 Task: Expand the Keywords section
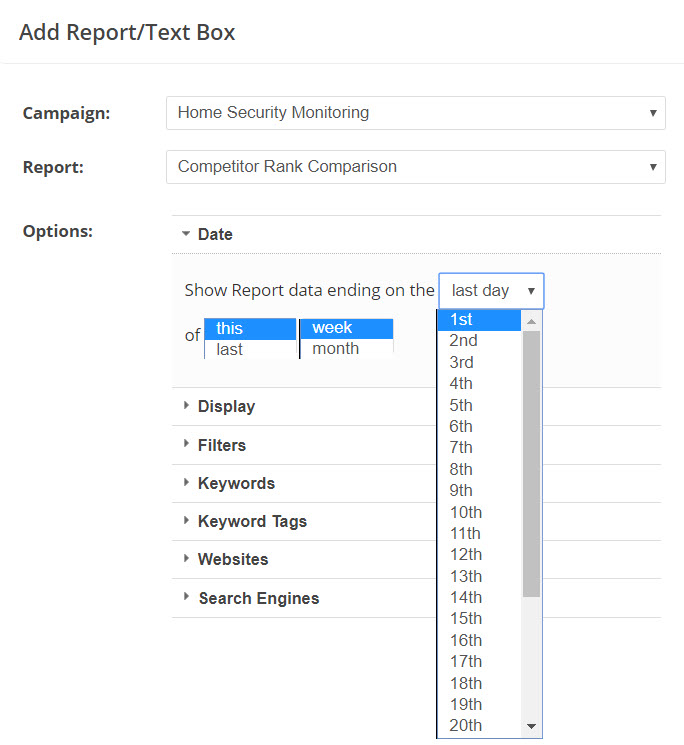tap(236, 483)
